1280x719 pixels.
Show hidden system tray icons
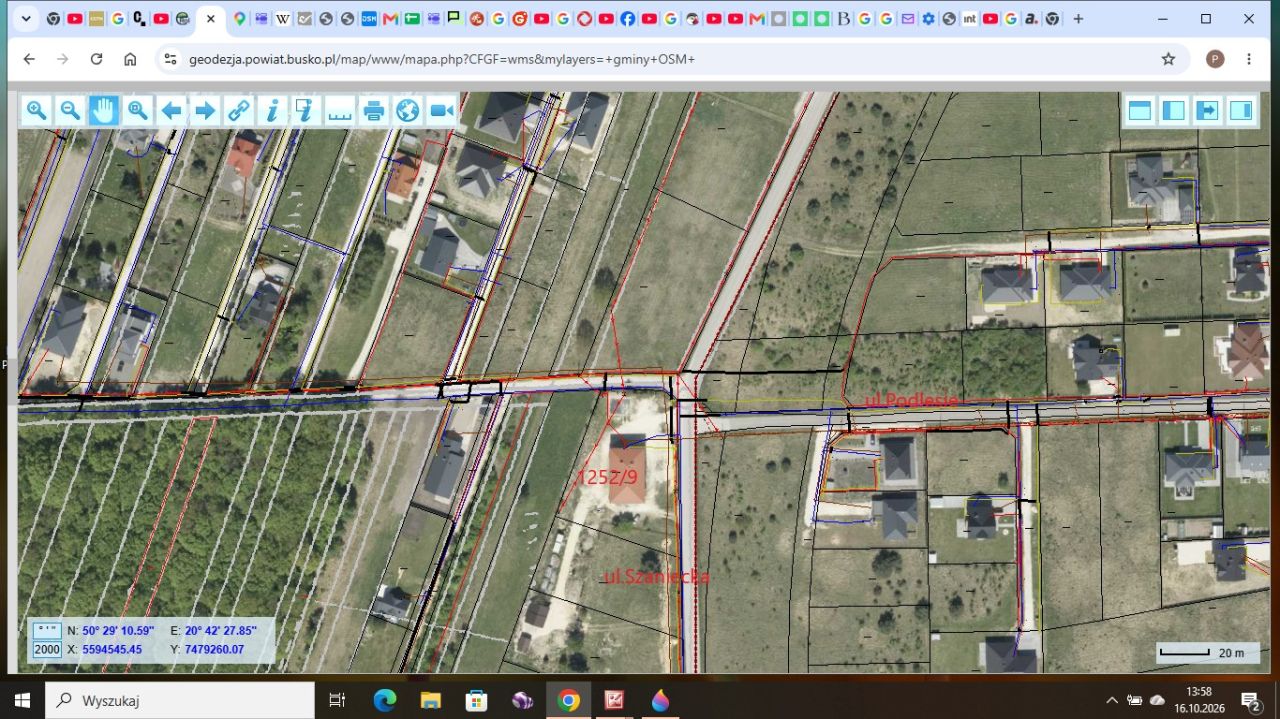click(1112, 700)
